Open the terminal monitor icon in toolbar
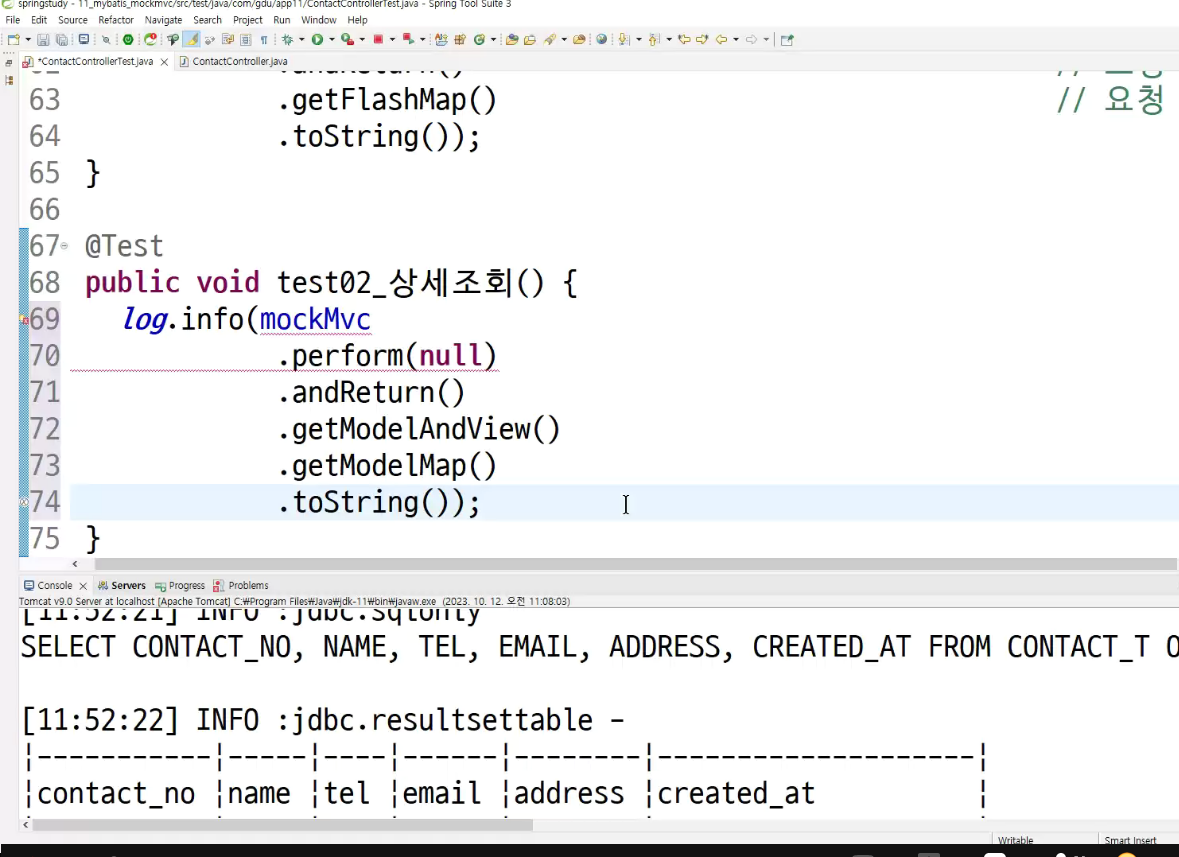 click(83, 40)
